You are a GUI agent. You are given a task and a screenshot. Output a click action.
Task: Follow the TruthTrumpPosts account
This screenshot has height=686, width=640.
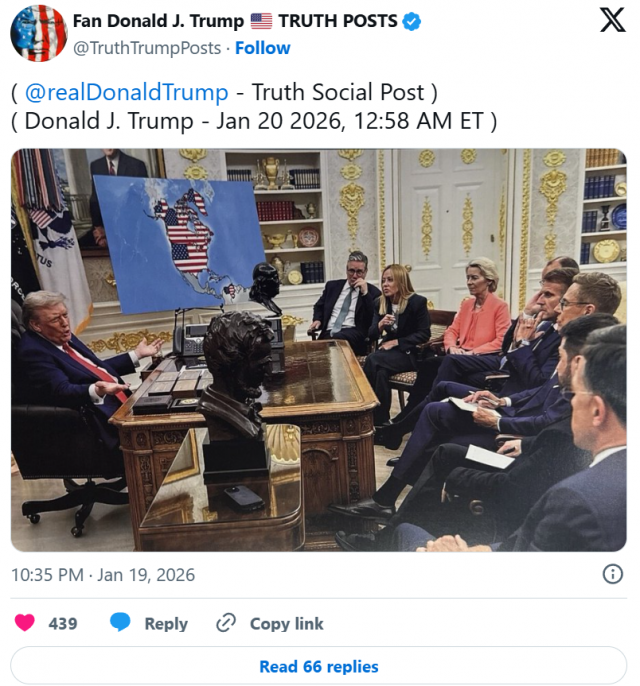click(x=262, y=48)
